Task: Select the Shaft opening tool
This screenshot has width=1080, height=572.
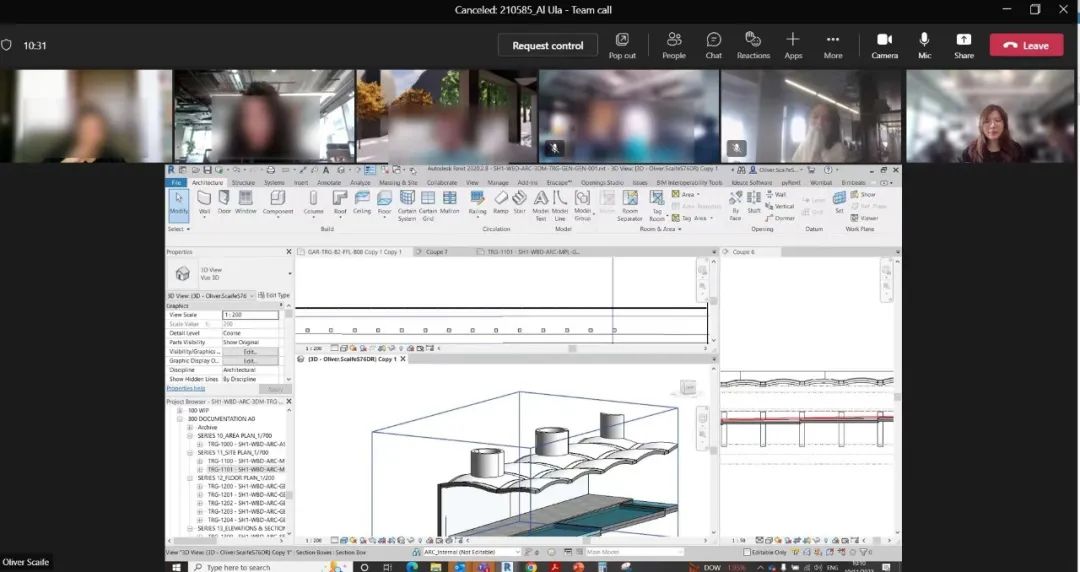Action: [x=754, y=203]
